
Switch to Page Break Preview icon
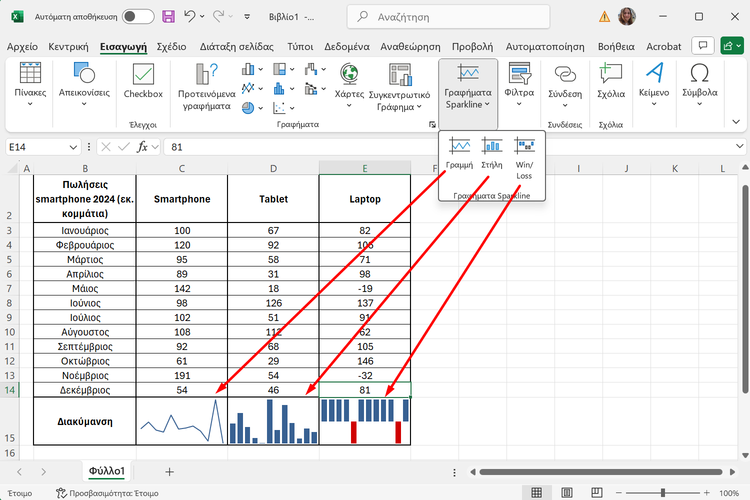[596, 492]
